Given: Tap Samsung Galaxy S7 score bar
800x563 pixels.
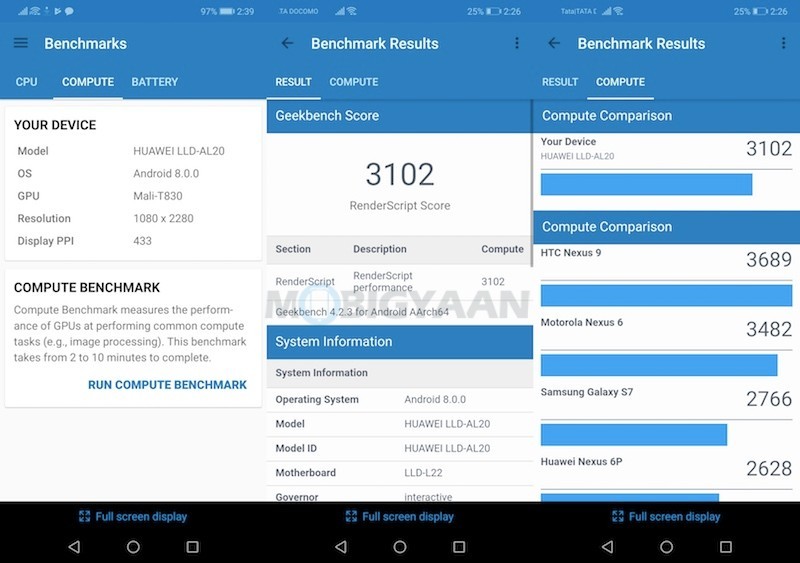Looking at the screenshot, I should coord(634,434).
